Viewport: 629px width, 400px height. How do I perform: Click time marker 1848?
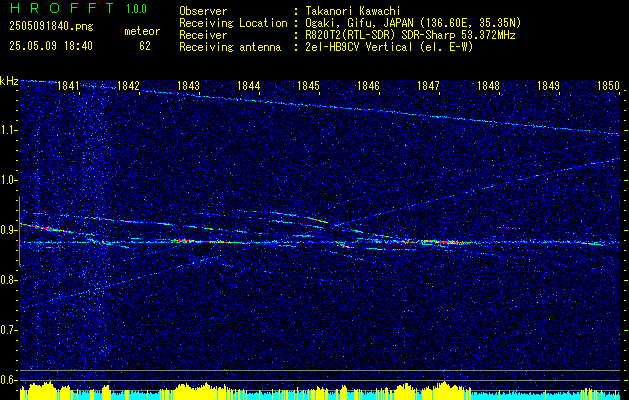tap(489, 86)
